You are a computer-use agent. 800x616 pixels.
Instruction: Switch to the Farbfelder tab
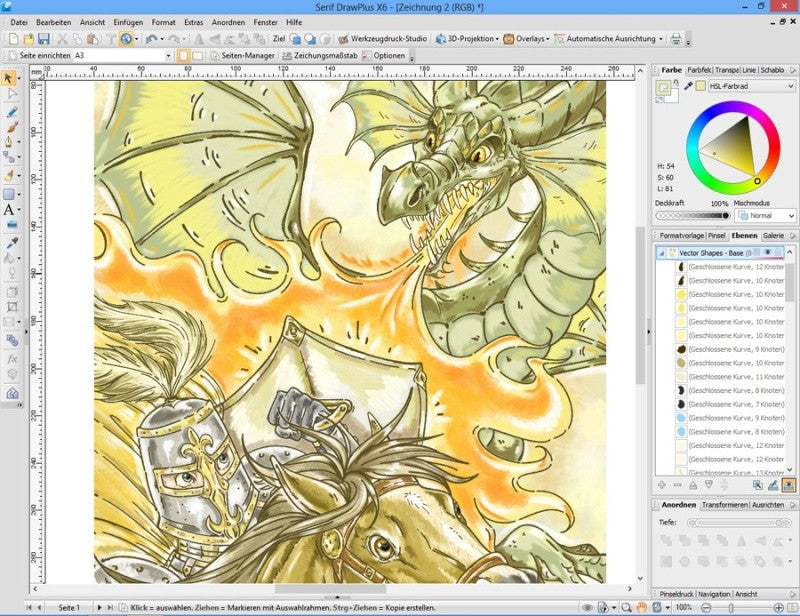click(699, 70)
